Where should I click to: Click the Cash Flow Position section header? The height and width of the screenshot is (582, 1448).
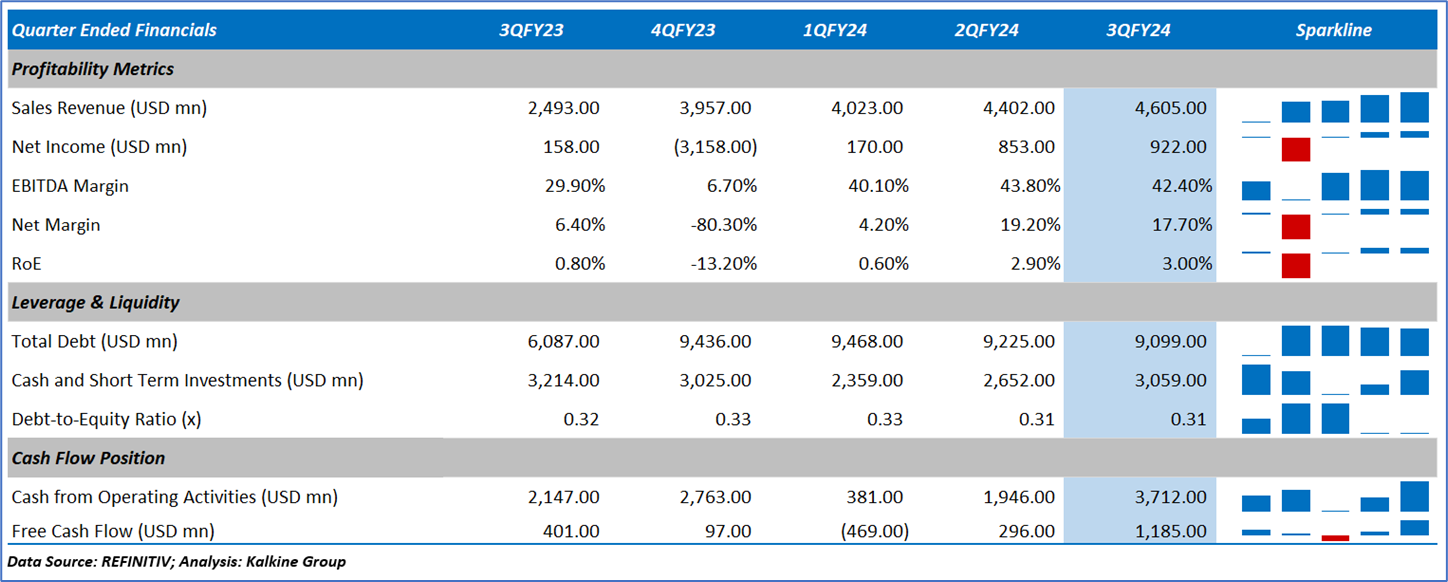point(88,458)
